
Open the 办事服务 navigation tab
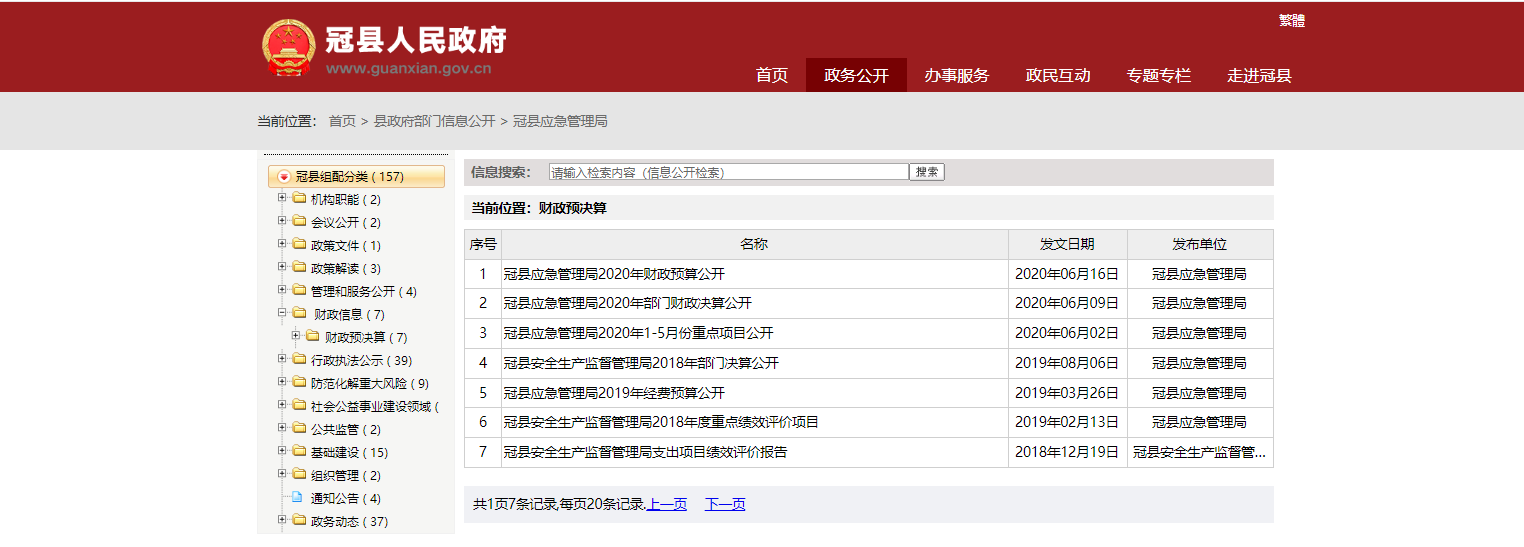pyautogui.click(x=957, y=75)
